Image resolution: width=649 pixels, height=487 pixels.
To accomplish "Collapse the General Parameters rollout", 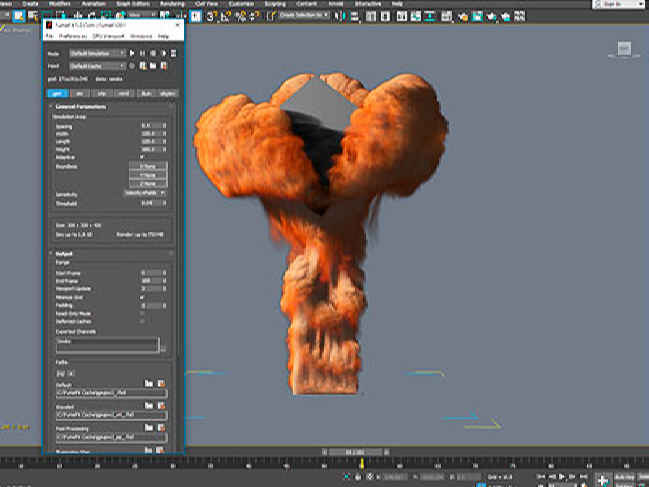I will 82,105.
